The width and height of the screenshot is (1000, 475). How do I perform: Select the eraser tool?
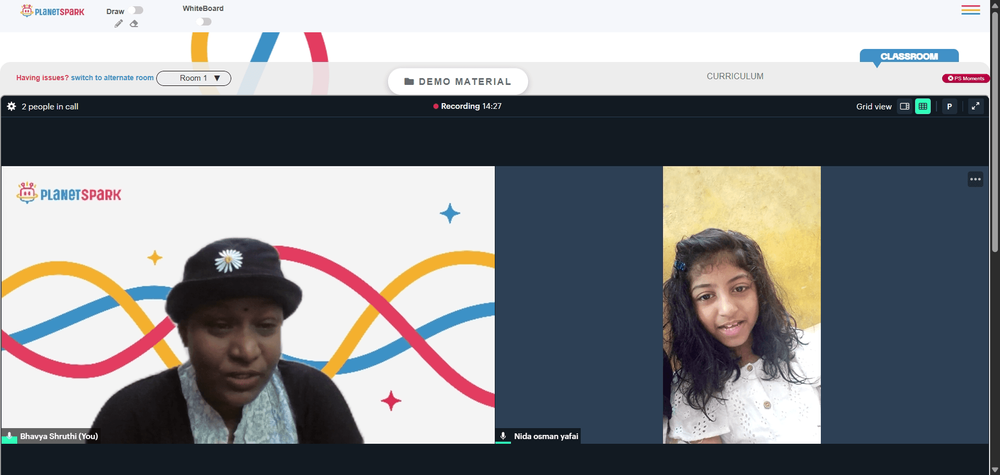134,24
